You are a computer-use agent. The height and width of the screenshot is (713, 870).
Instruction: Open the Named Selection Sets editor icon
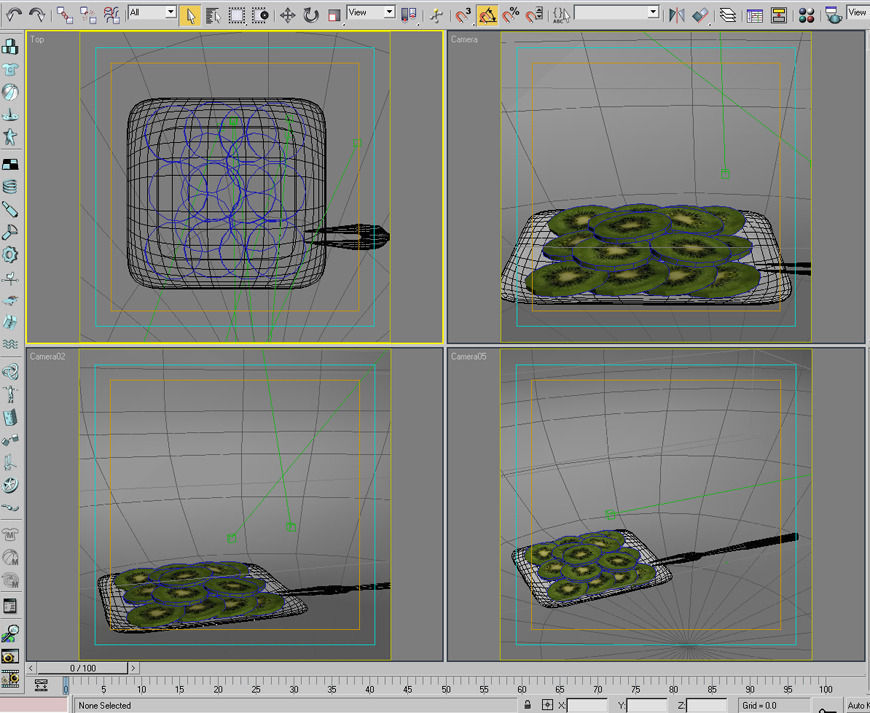point(561,15)
